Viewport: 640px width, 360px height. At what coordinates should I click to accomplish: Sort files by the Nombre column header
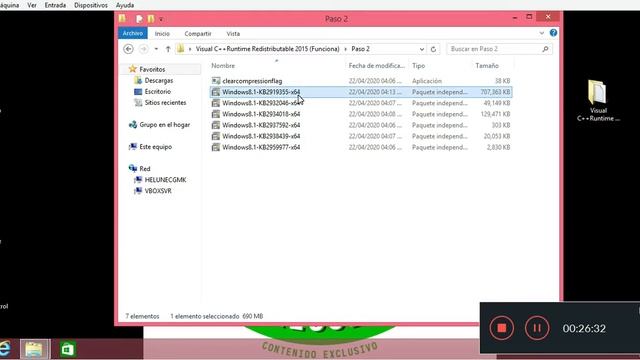(223, 66)
